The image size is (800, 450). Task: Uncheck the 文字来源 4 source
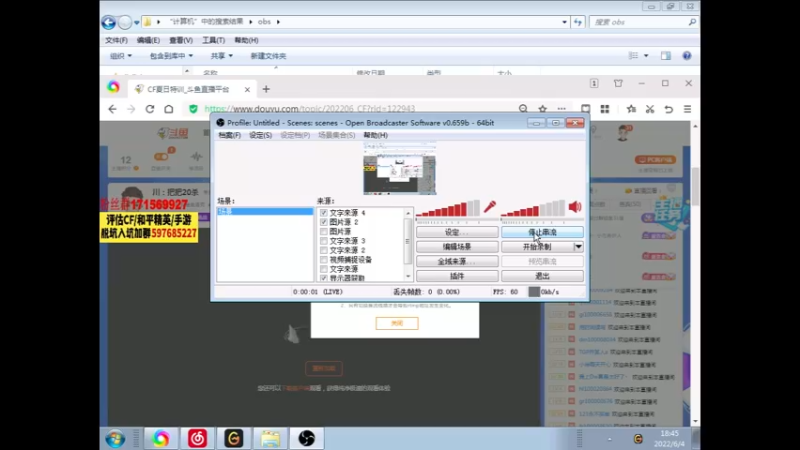point(323,213)
